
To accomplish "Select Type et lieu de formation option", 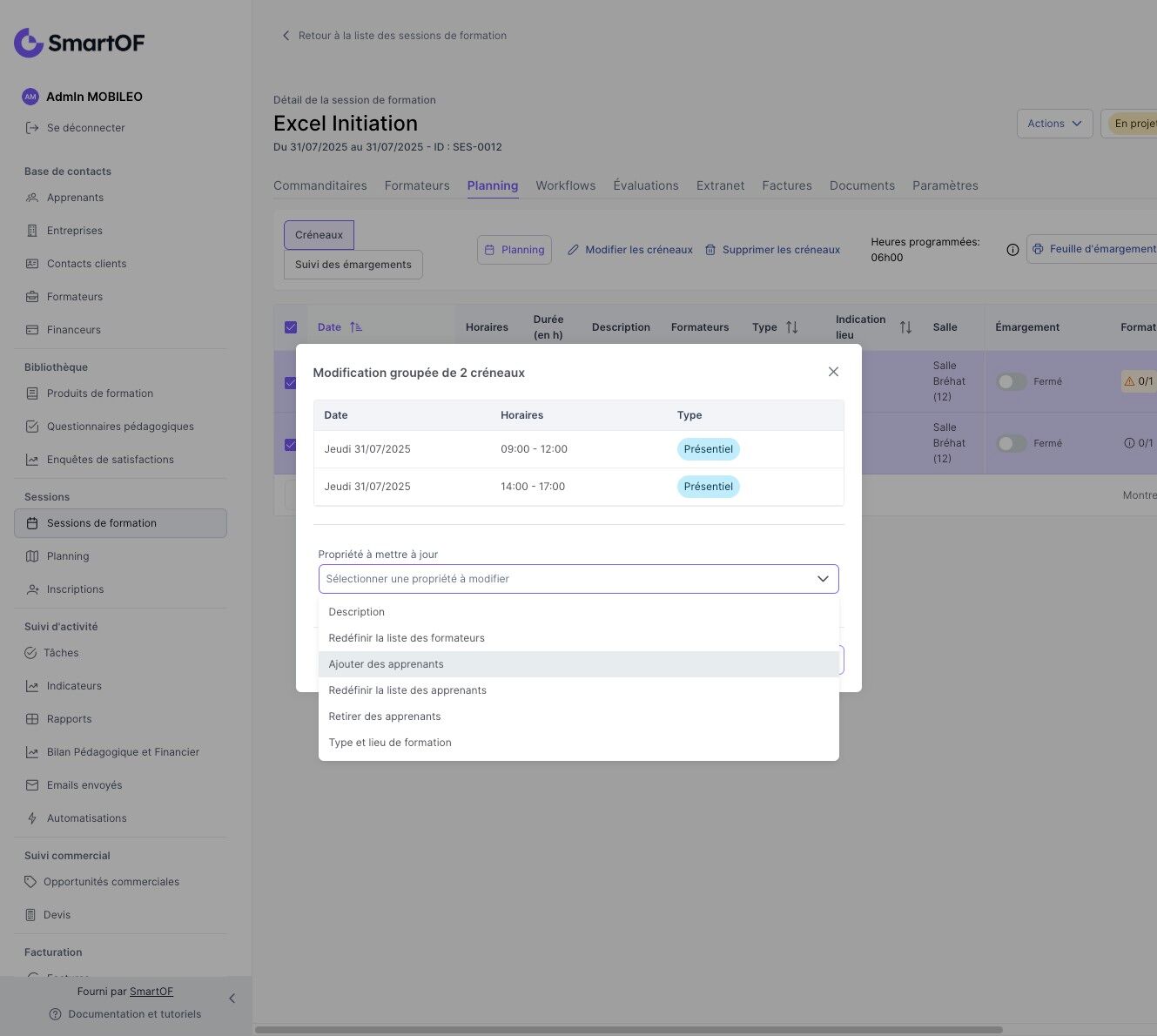I will coord(579,743).
